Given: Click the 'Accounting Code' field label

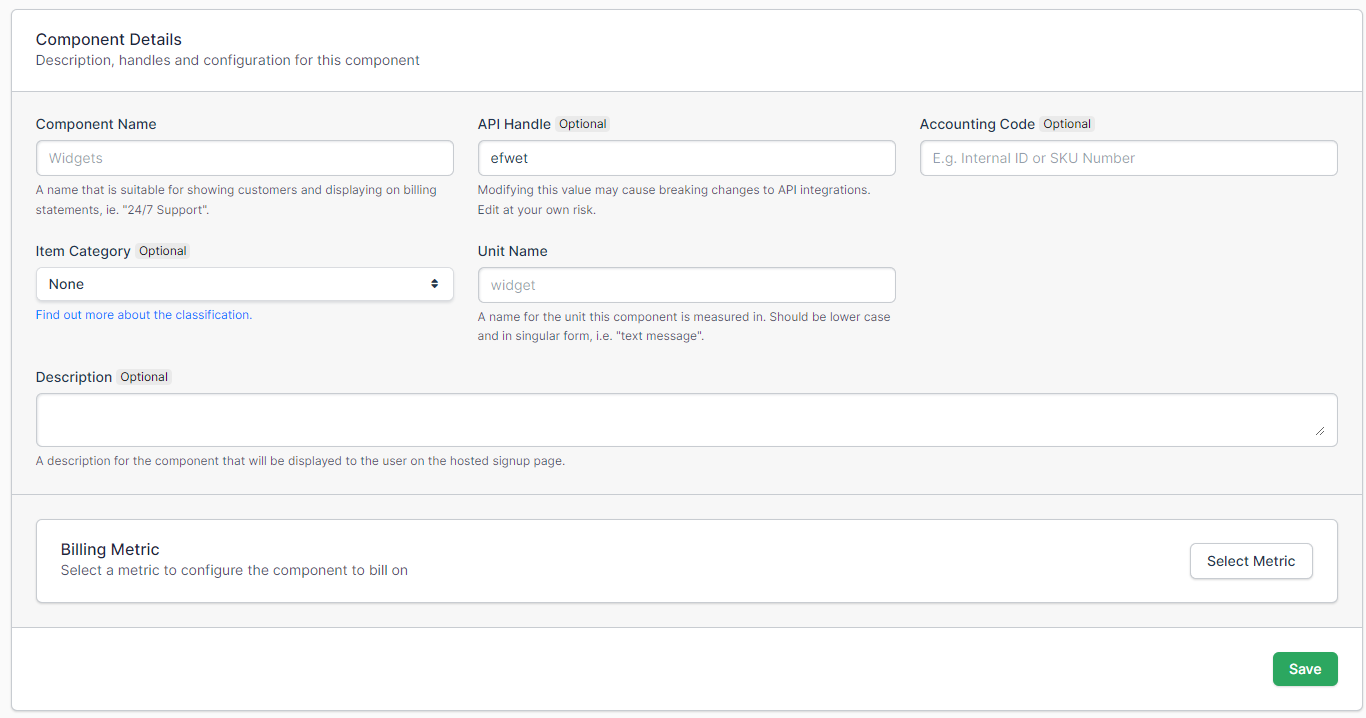Looking at the screenshot, I should (977, 124).
